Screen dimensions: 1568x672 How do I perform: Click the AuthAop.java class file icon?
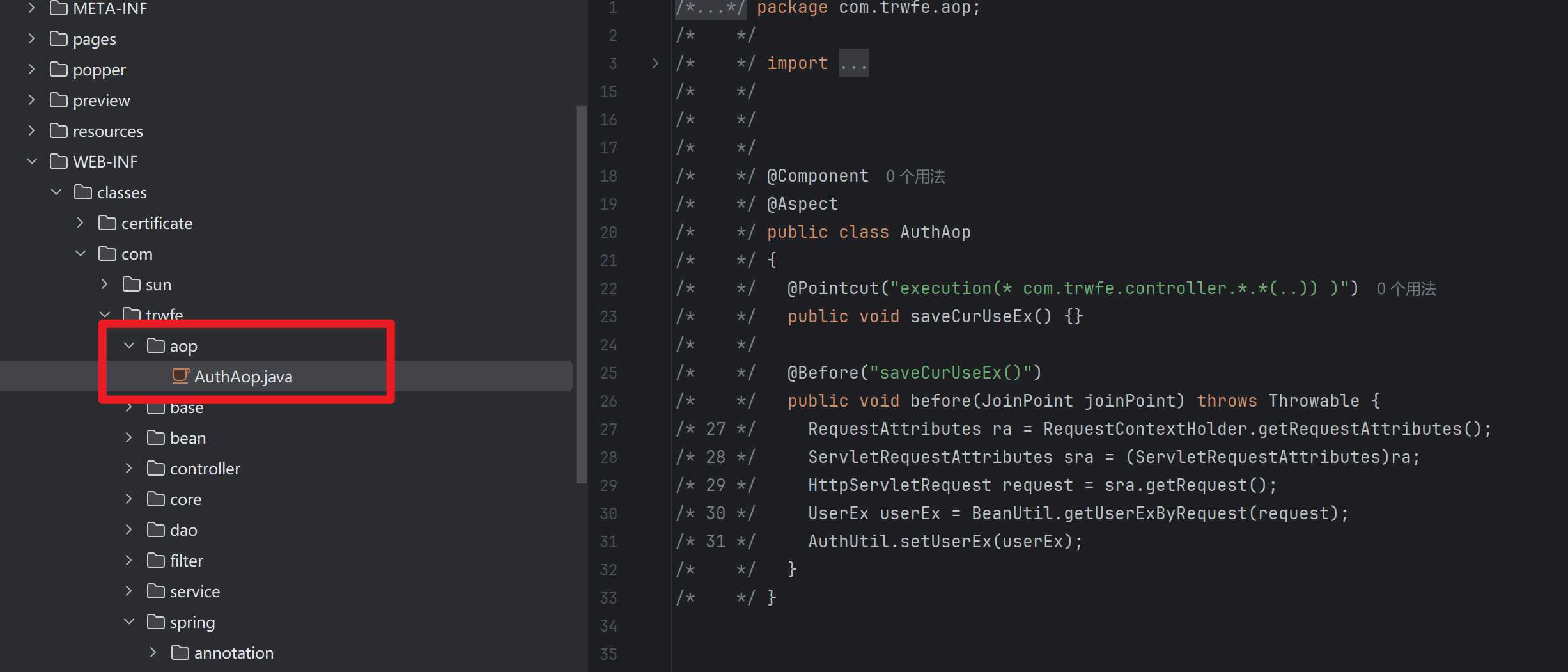[x=181, y=377]
